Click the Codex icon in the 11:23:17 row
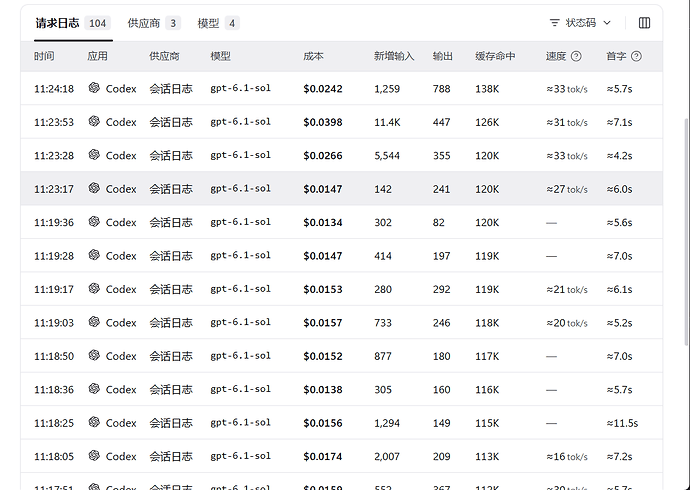The width and height of the screenshot is (690, 490). point(94,188)
